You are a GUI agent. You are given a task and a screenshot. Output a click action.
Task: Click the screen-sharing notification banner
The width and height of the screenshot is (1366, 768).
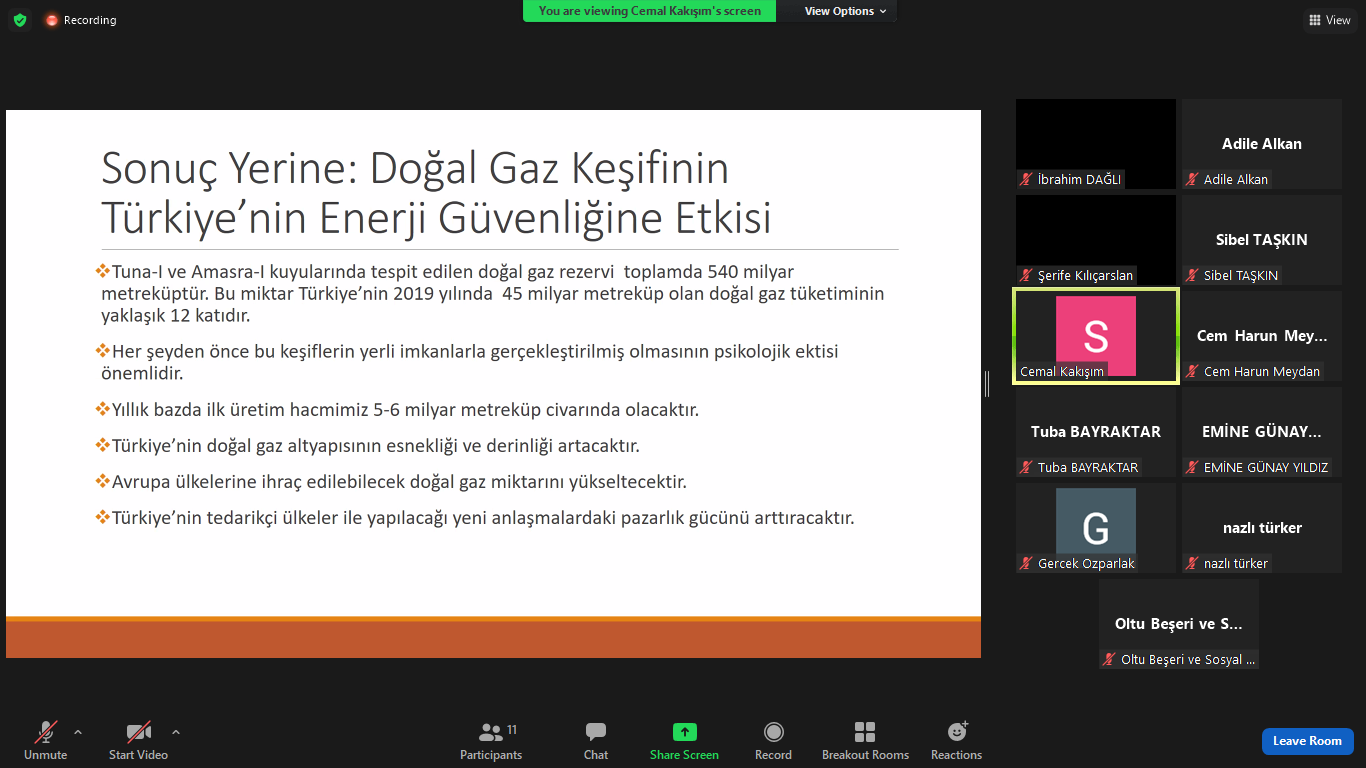(649, 11)
